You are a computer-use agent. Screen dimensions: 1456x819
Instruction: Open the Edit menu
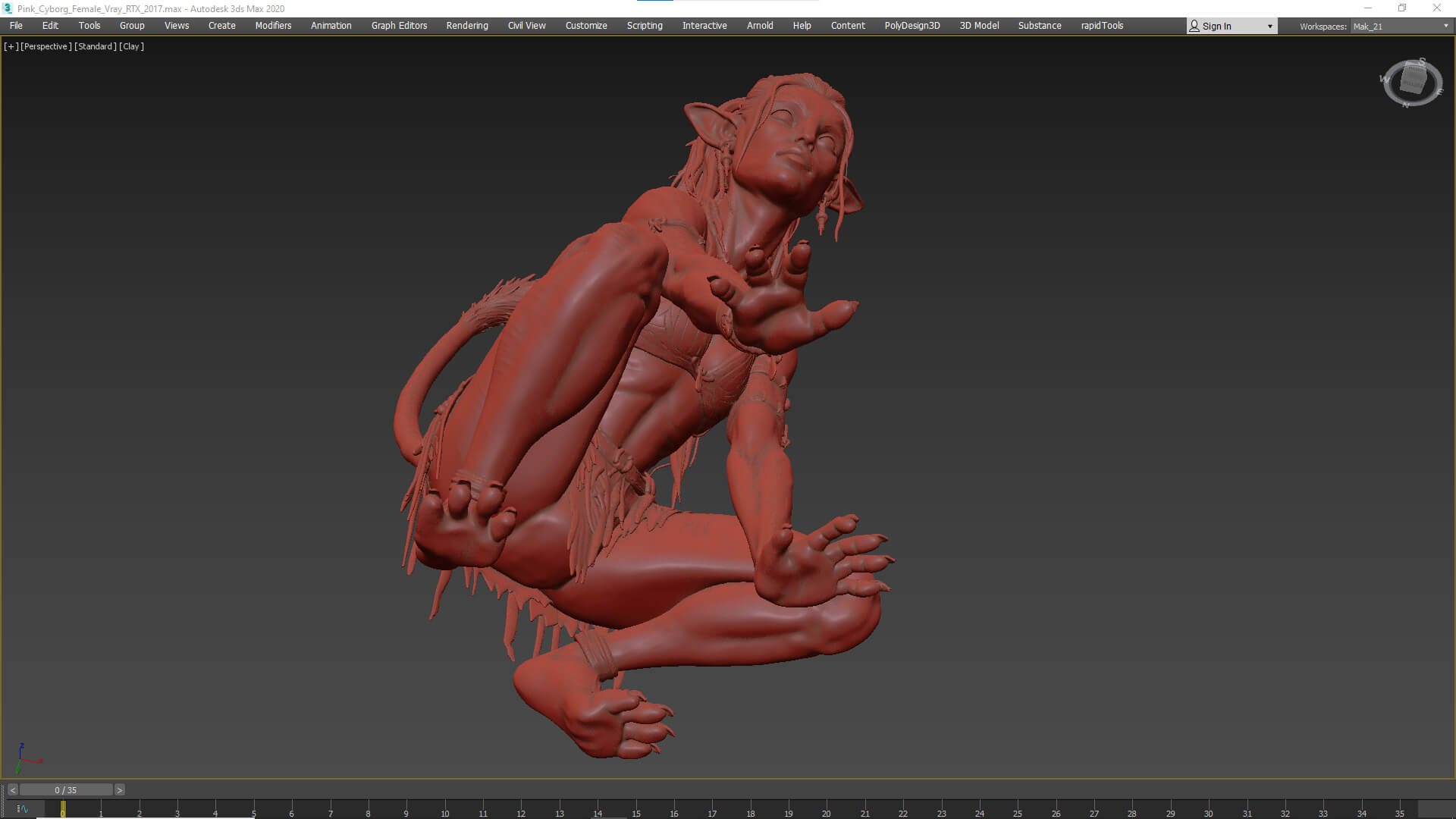point(50,26)
